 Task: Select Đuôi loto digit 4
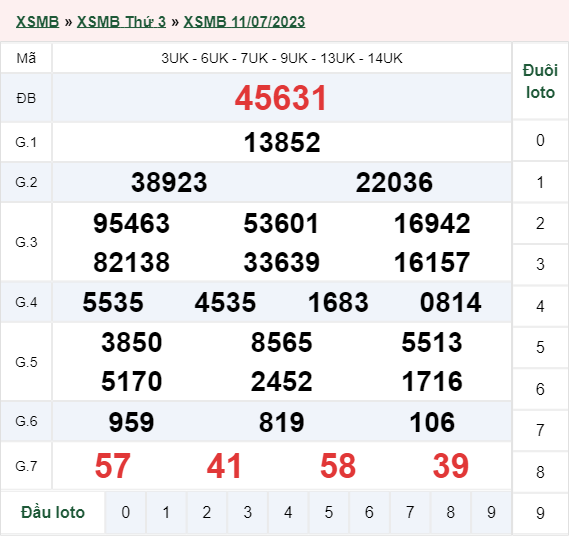(540, 306)
